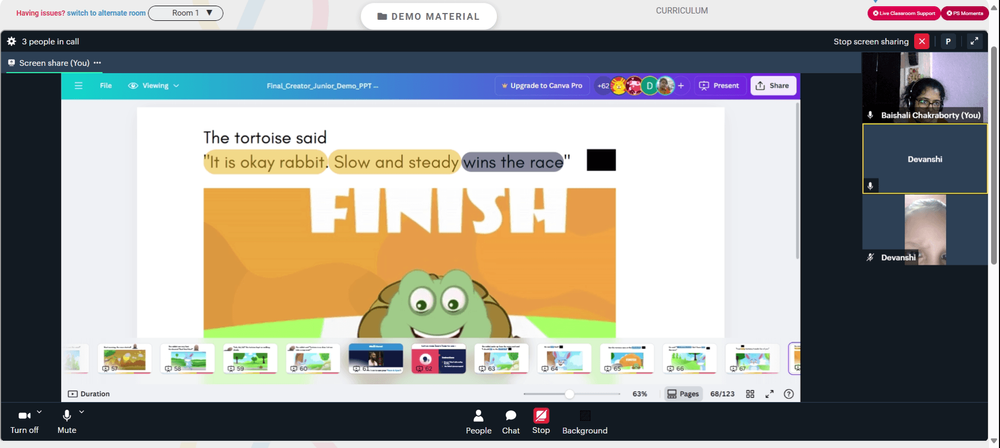Screen dimensions: 1000x448
Task: Click "The tortoise said" heading text
Action: [265, 137]
